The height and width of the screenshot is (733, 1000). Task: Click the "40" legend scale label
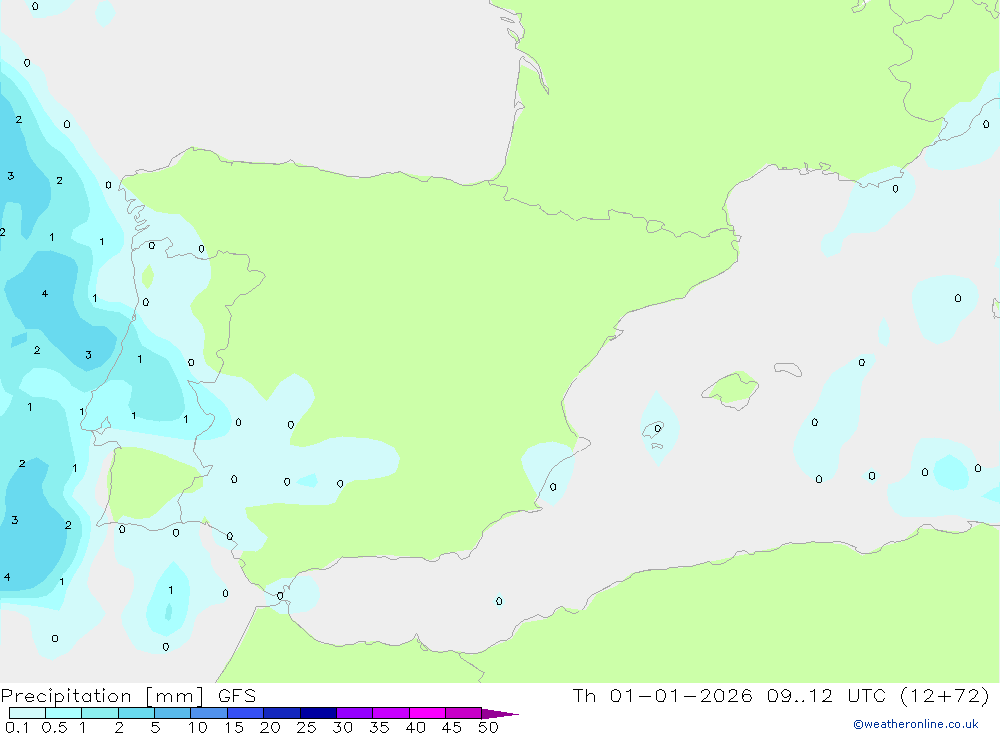[x=415, y=727]
